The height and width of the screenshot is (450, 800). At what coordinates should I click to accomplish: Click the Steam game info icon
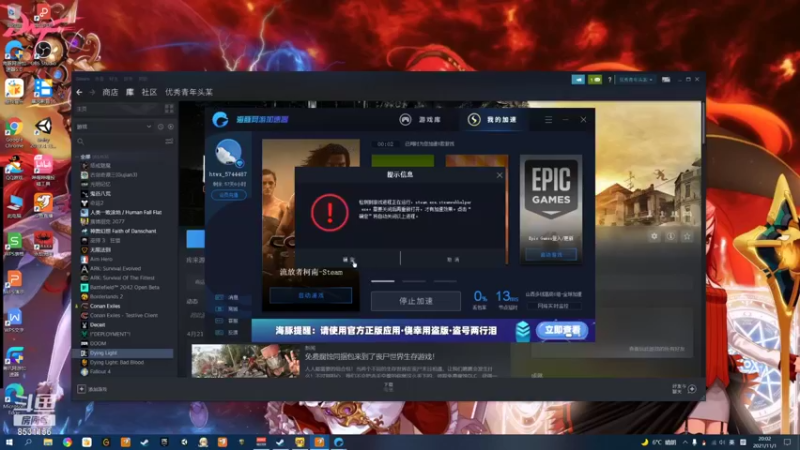click(670, 236)
